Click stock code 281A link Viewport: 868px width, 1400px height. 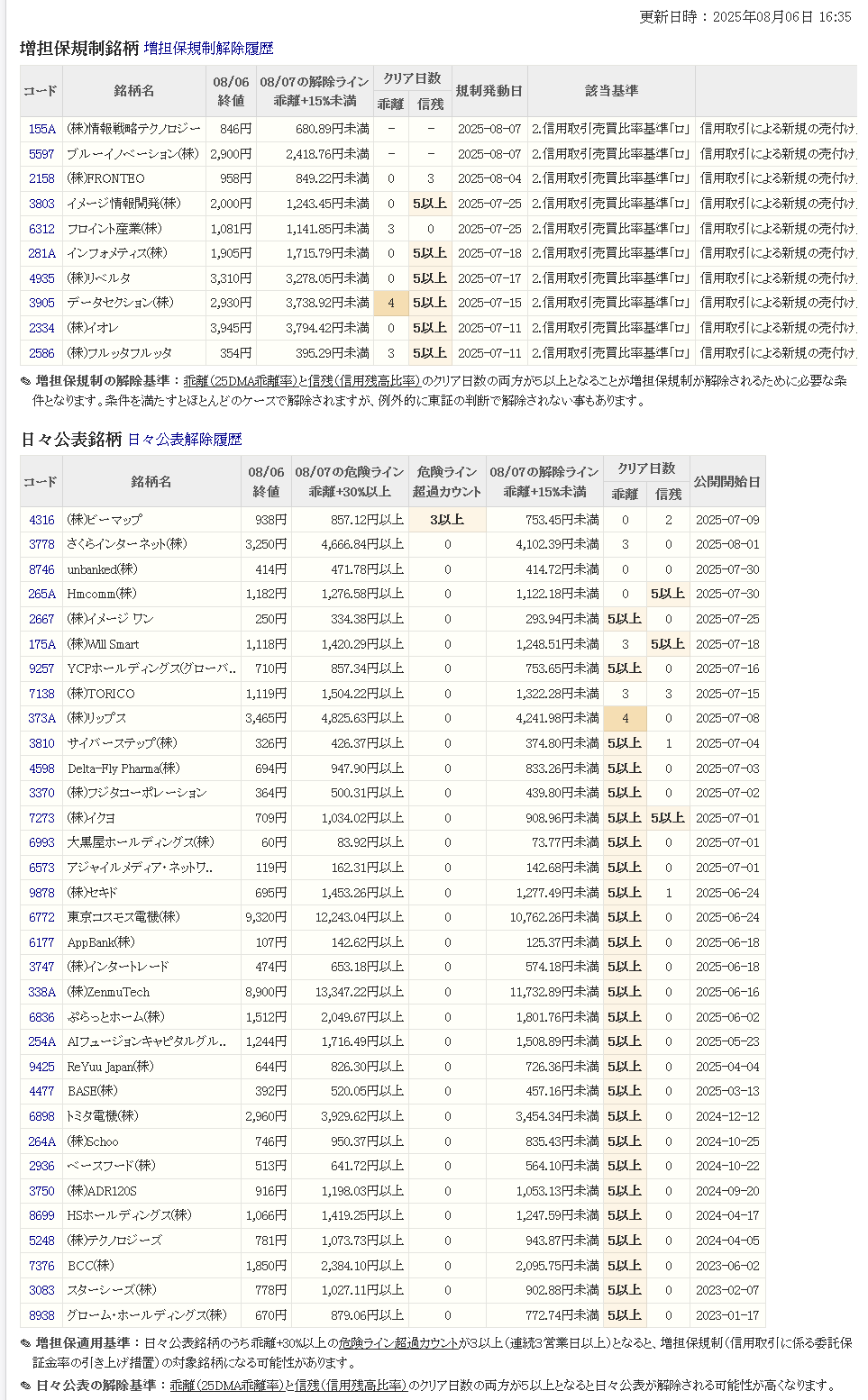pos(41,253)
